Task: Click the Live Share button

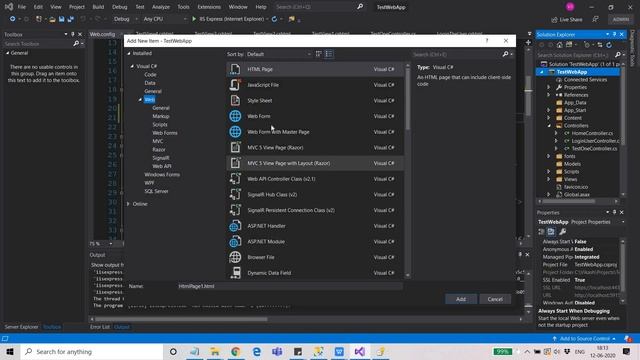Action: (x=567, y=19)
